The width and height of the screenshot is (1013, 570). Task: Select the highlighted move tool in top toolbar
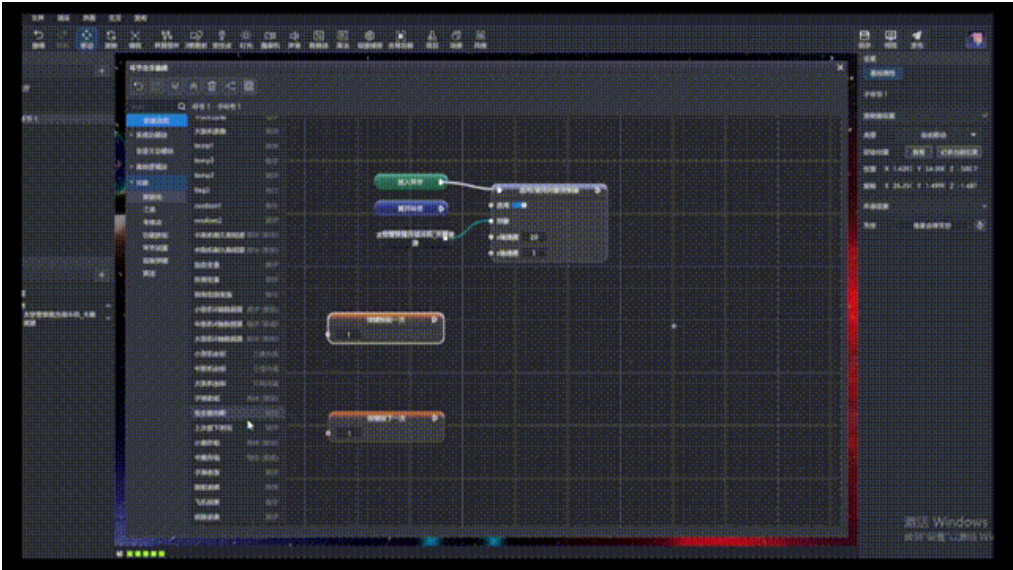87,37
